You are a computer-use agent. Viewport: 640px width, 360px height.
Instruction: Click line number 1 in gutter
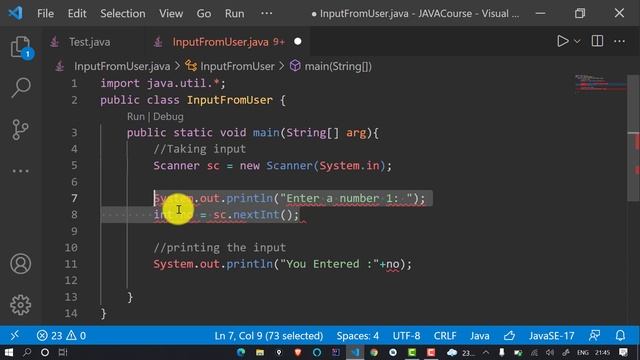pyautogui.click(x=74, y=83)
